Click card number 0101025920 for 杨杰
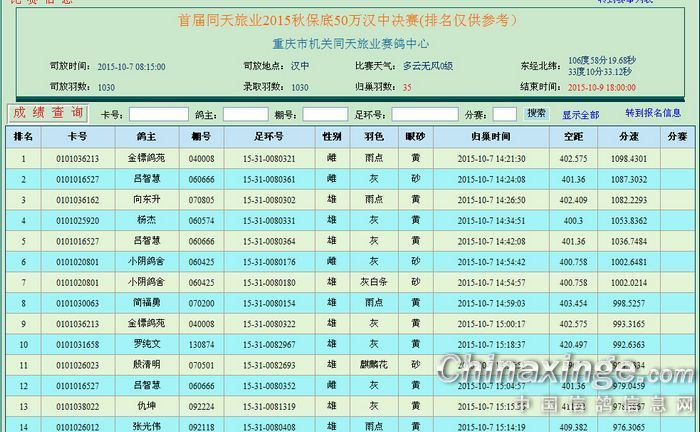The image size is (700, 432). tap(77, 221)
